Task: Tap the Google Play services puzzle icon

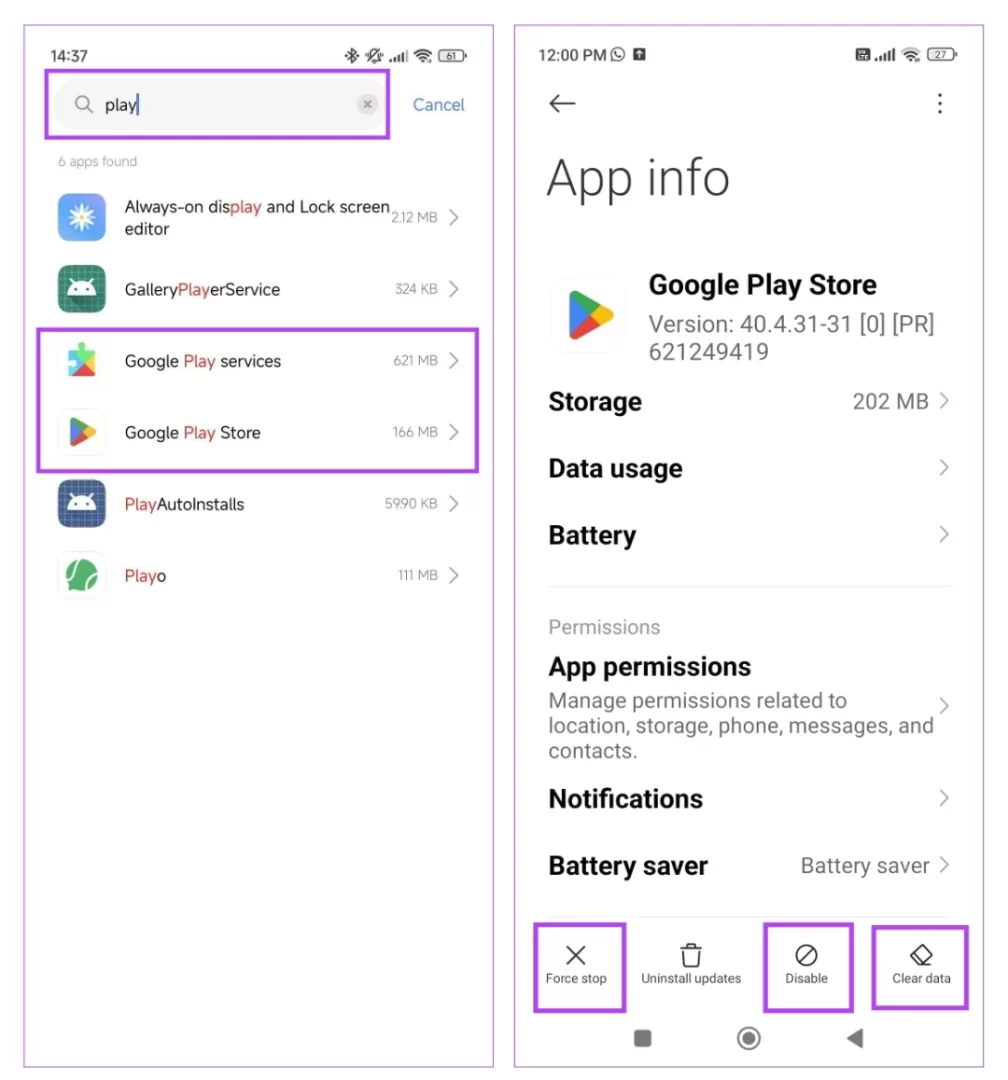Action: [x=82, y=360]
